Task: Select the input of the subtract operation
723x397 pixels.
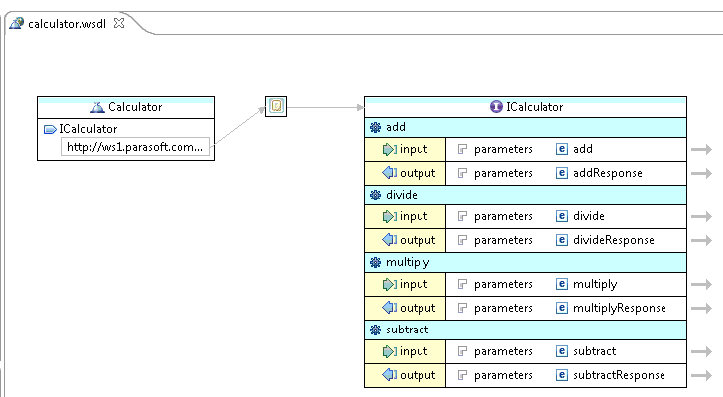Action: (x=405, y=351)
